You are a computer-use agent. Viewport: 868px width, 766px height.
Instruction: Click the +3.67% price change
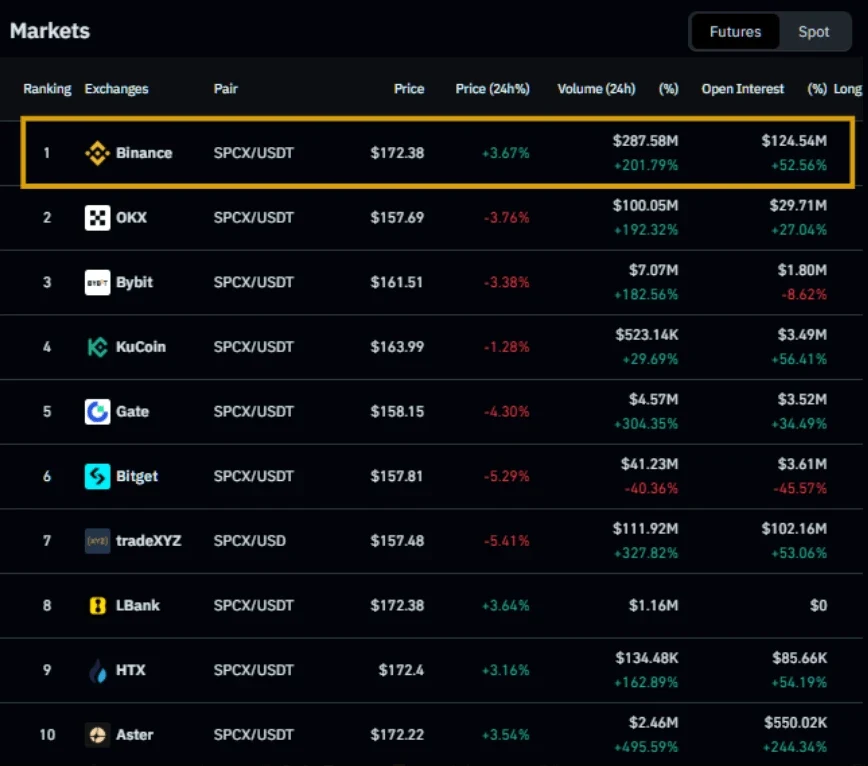[x=505, y=153]
